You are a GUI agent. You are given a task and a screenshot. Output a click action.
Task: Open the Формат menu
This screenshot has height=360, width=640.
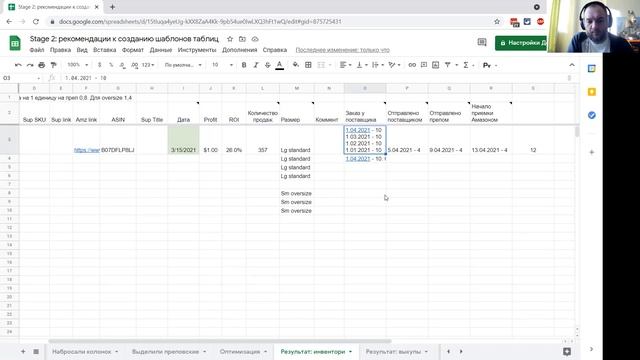133,50
